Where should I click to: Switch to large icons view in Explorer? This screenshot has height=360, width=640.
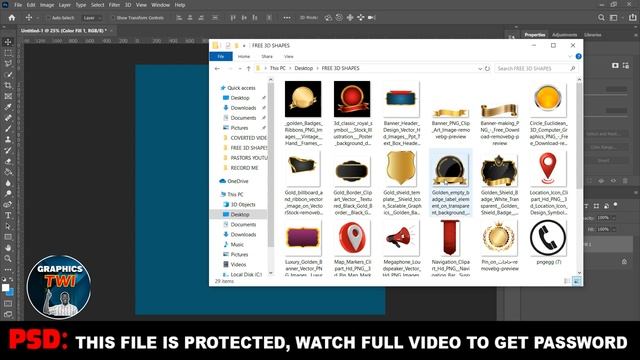click(x=577, y=281)
